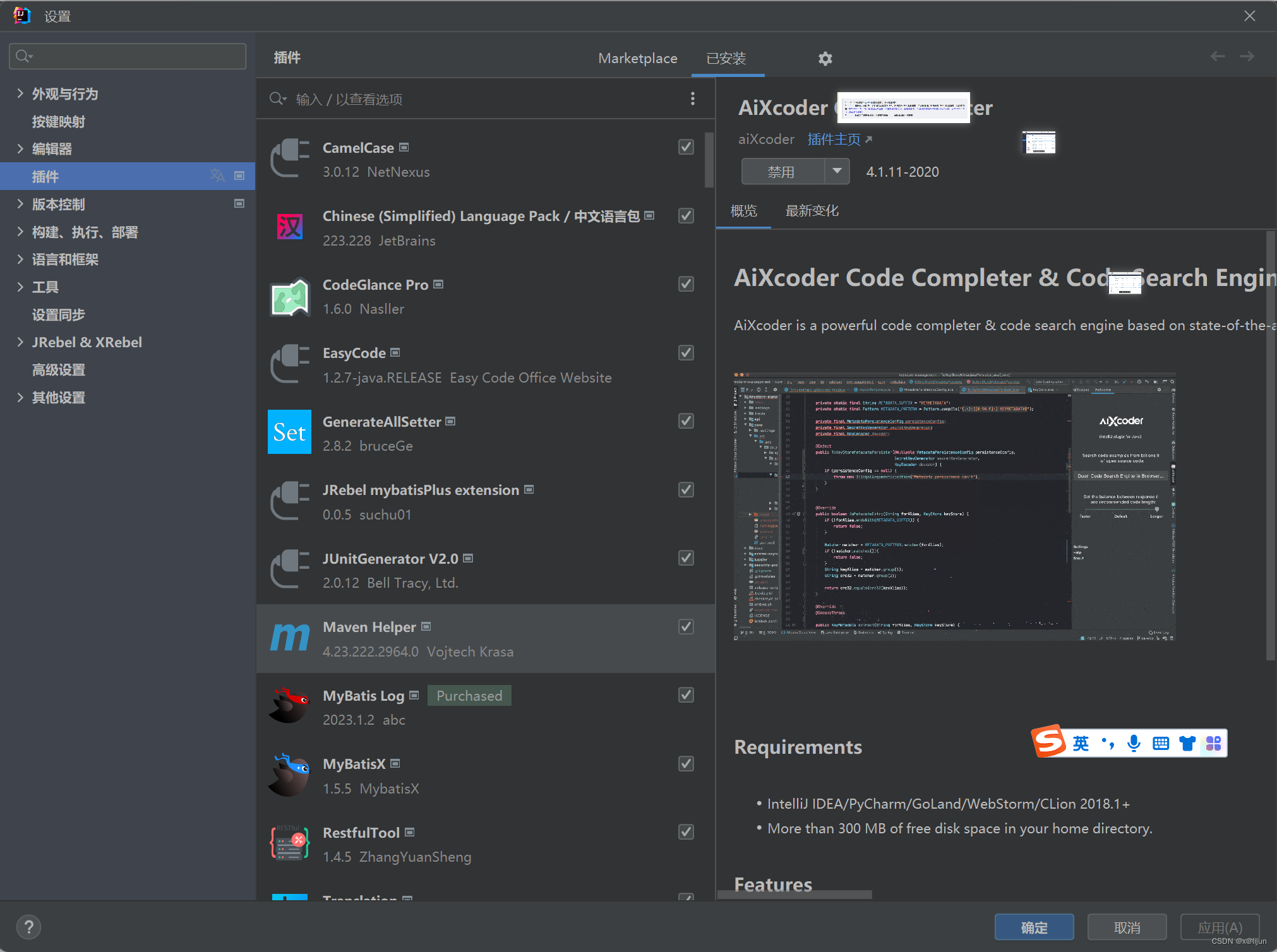Click the plugin list vertical scrollbar
Viewport: 1277px width, 952px height.
click(709, 160)
